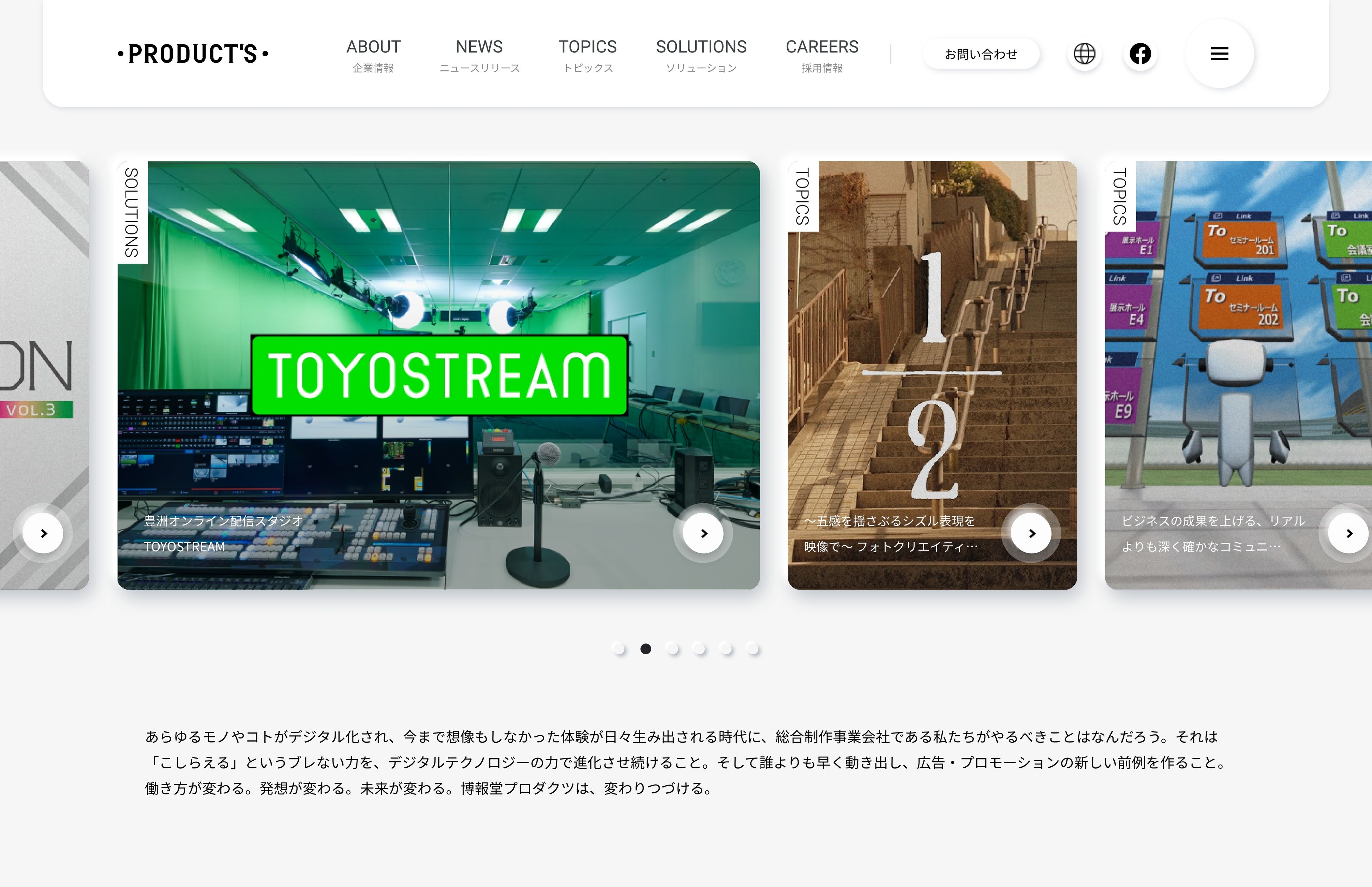
Task: Select the first carousel pagination dot
Action: pyautogui.click(x=619, y=649)
